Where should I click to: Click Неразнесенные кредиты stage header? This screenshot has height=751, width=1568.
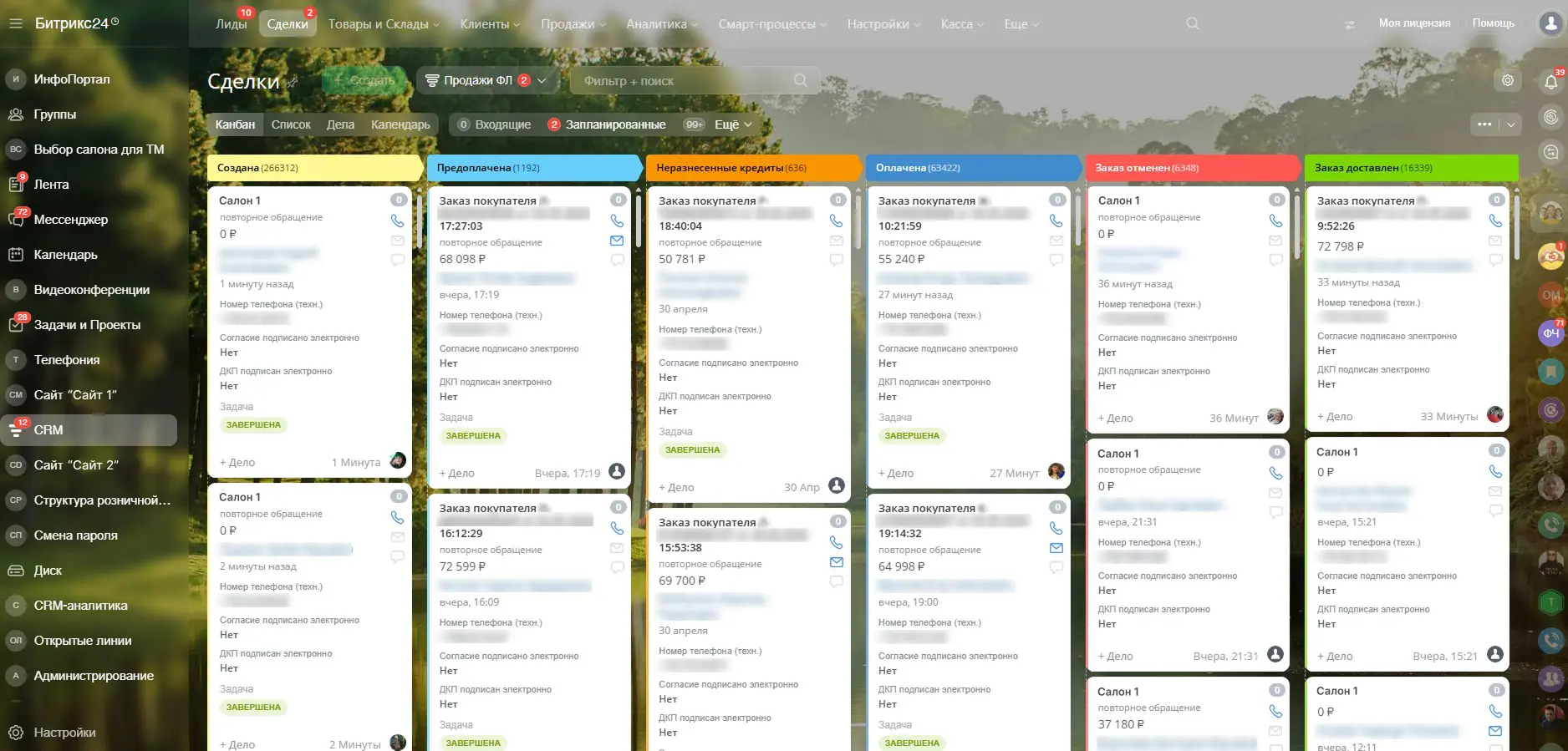[x=753, y=168]
